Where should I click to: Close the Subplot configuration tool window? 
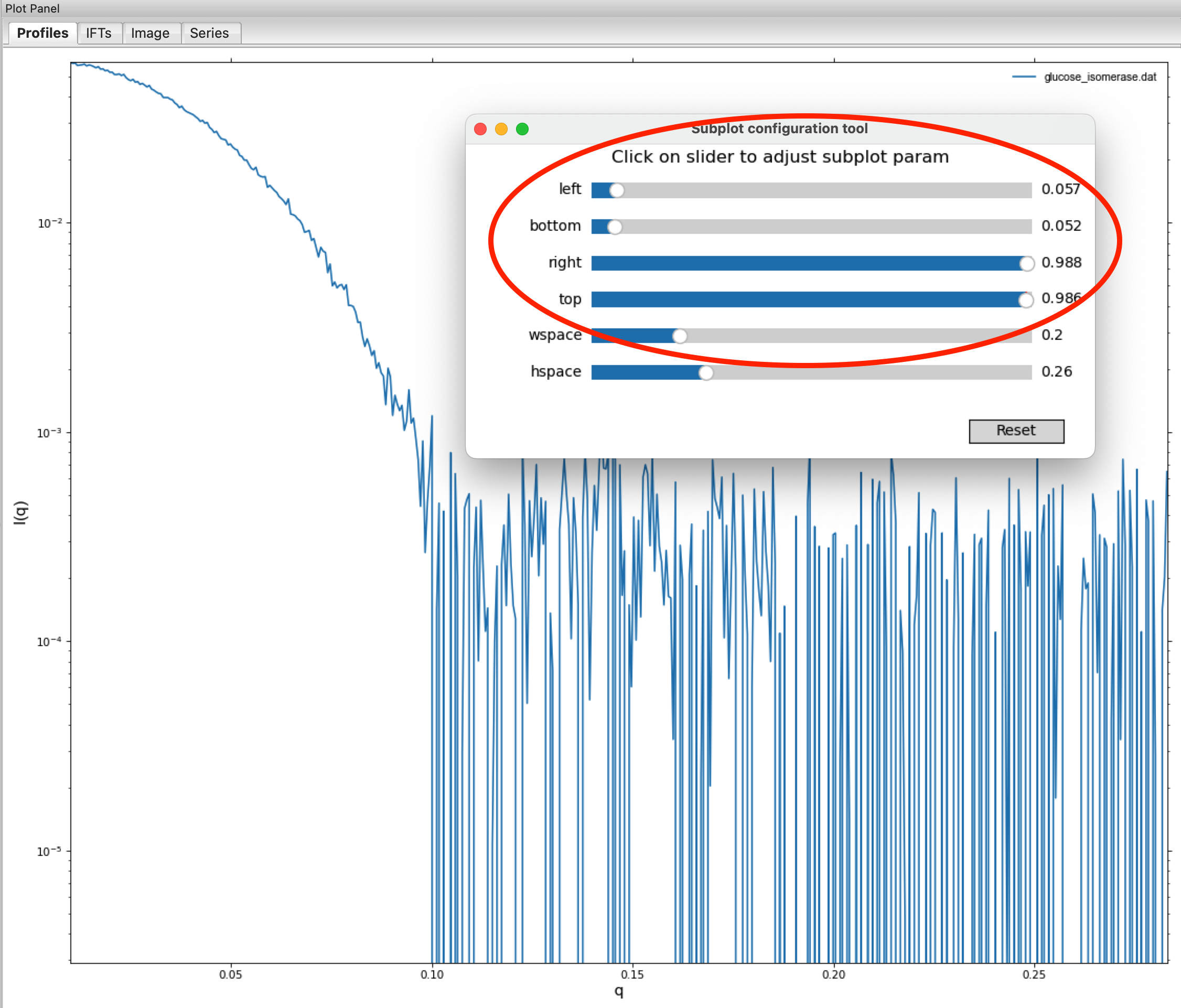(480, 129)
